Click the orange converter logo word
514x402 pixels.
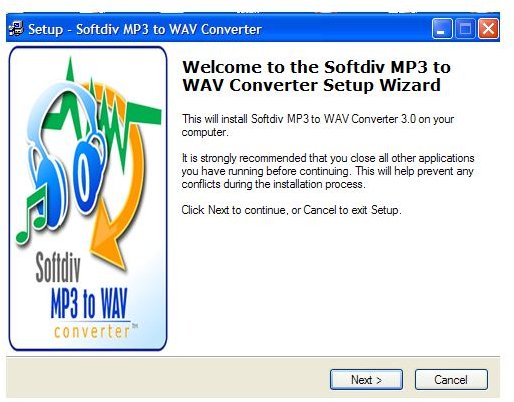(92, 332)
